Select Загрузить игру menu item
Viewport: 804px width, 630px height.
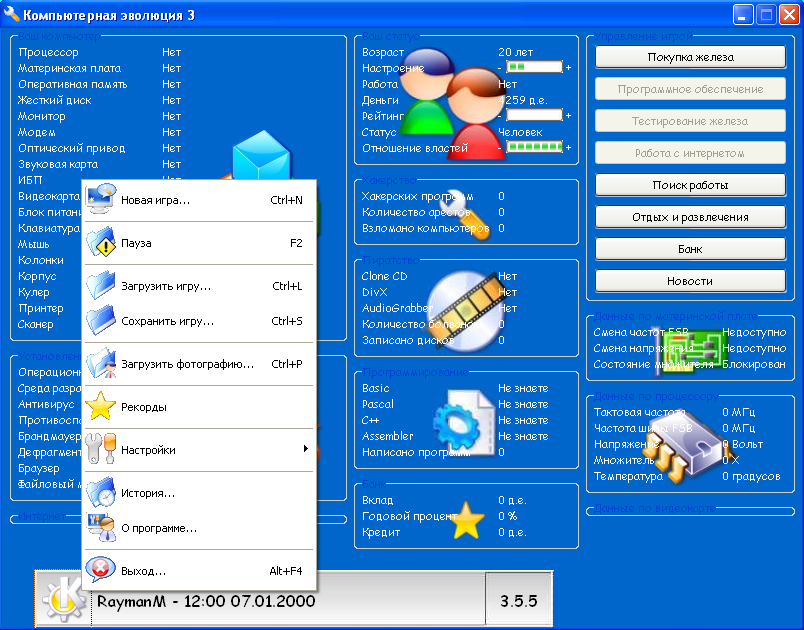pos(199,286)
